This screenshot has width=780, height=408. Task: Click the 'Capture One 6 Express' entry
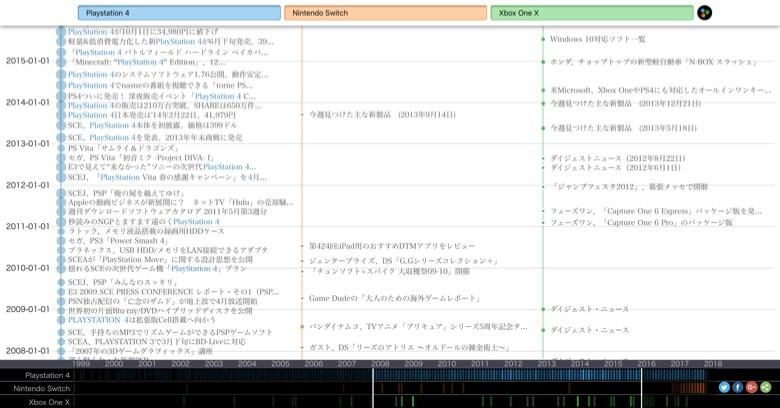(x=656, y=211)
